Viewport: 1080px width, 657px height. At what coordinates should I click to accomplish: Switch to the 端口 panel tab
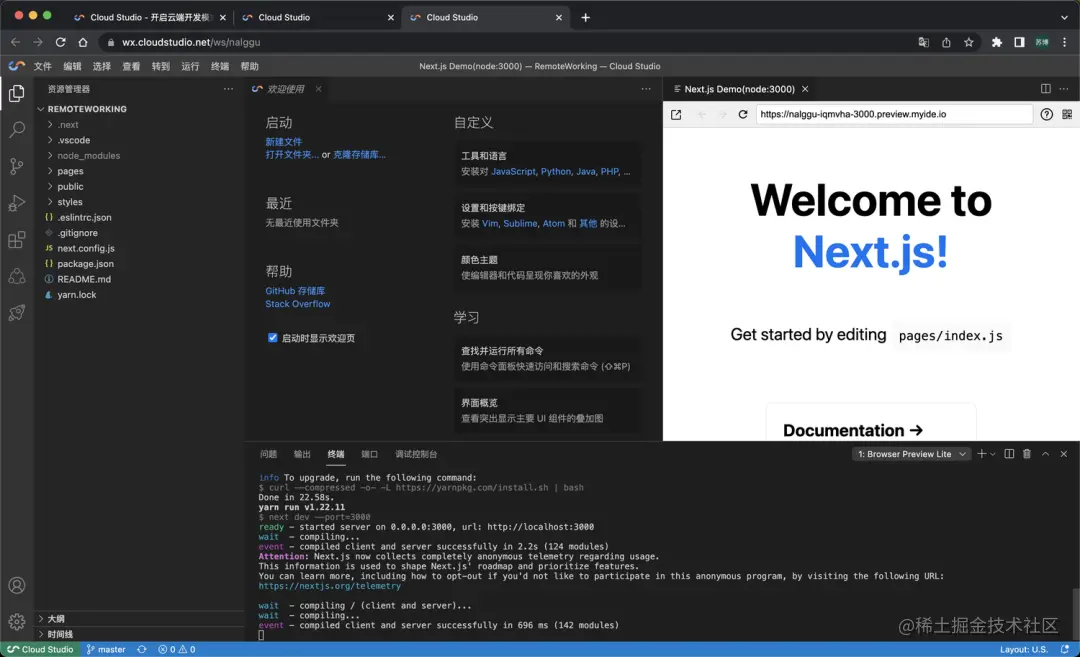370,454
